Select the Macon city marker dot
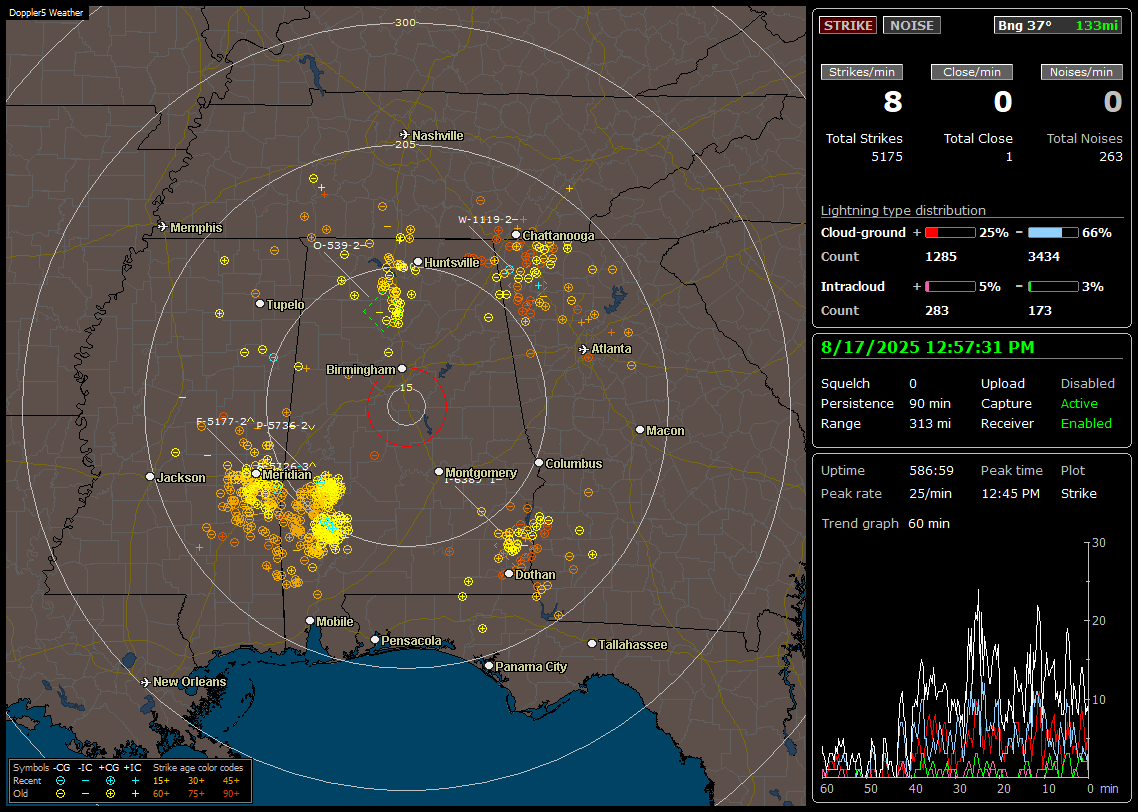Screen dimensions: 1138x812 639,430
